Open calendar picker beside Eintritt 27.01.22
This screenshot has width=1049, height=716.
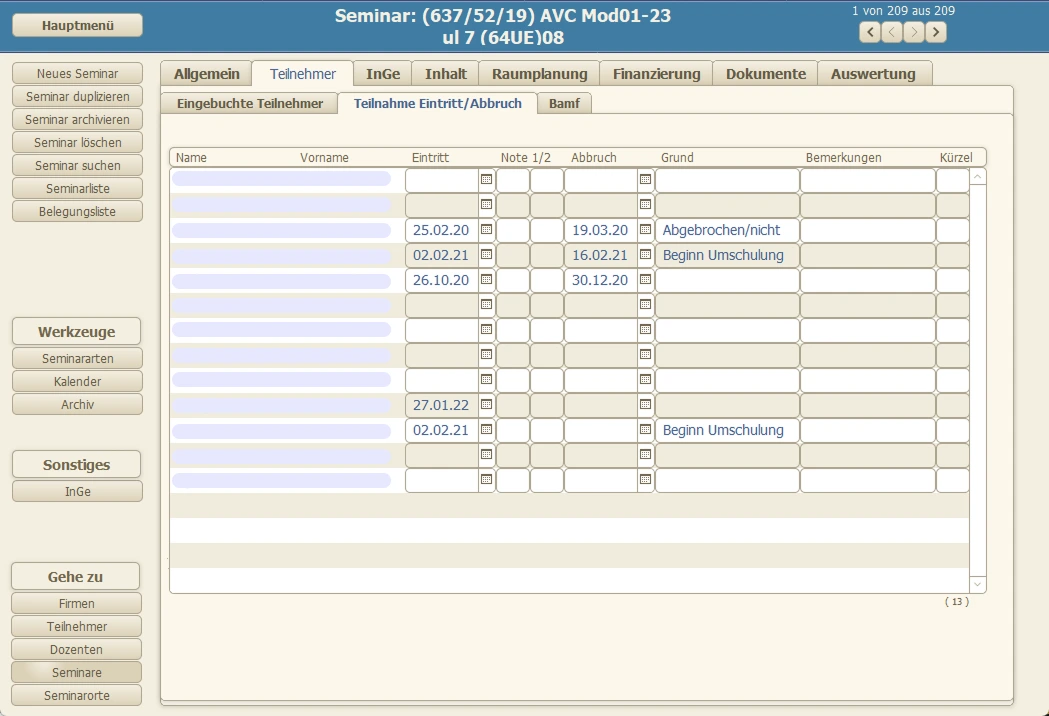pos(487,405)
